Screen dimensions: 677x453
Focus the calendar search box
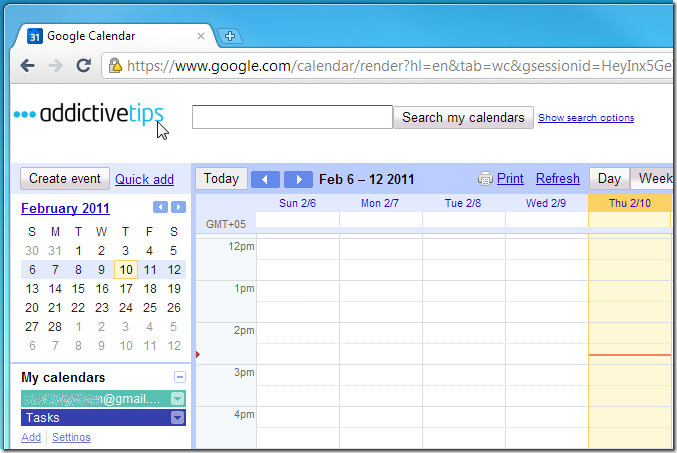point(292,117)
